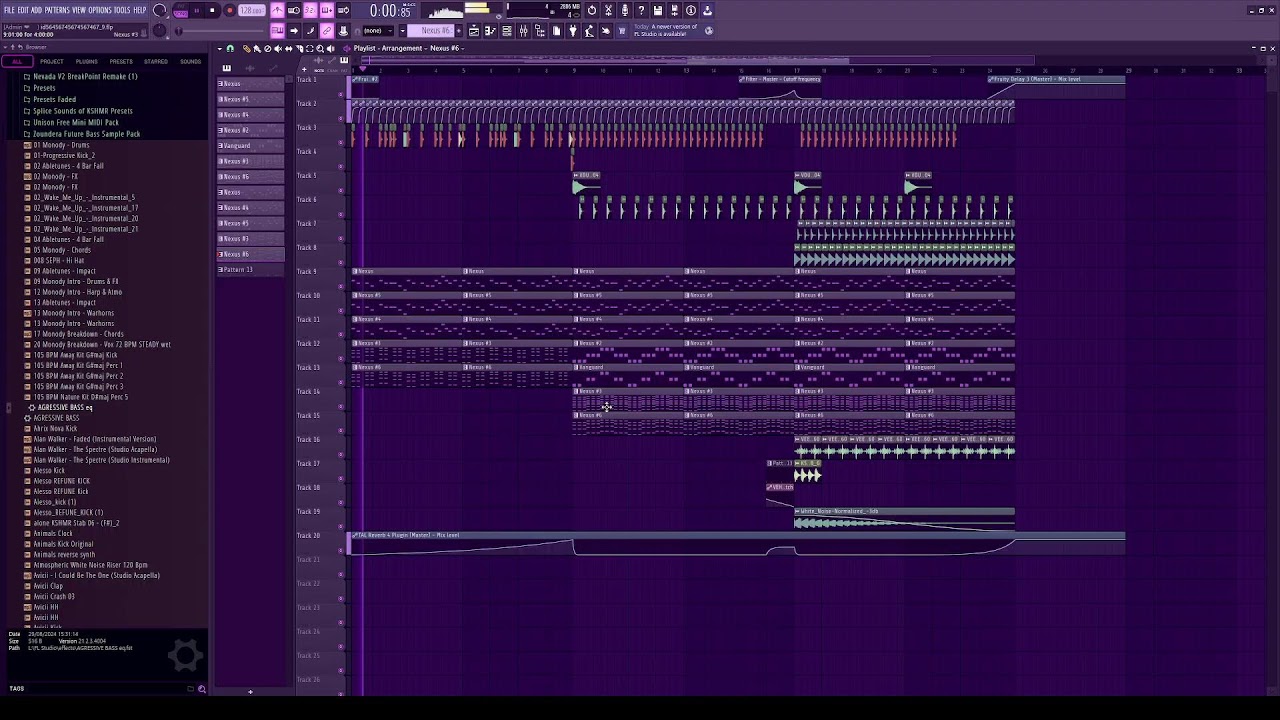Screen dimensions: 1280x720
Task: Click the stop playback button
Action: [x=212, y=10]
